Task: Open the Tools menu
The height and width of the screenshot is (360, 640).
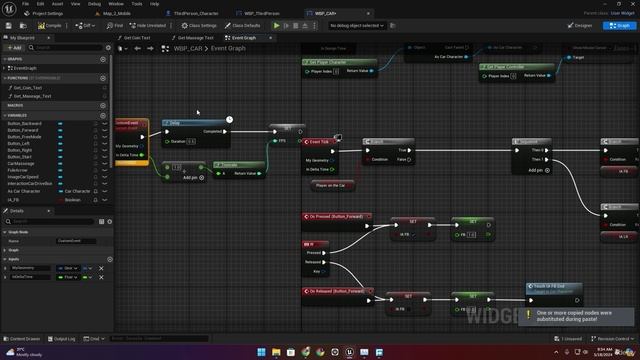Action: (137, 4)
